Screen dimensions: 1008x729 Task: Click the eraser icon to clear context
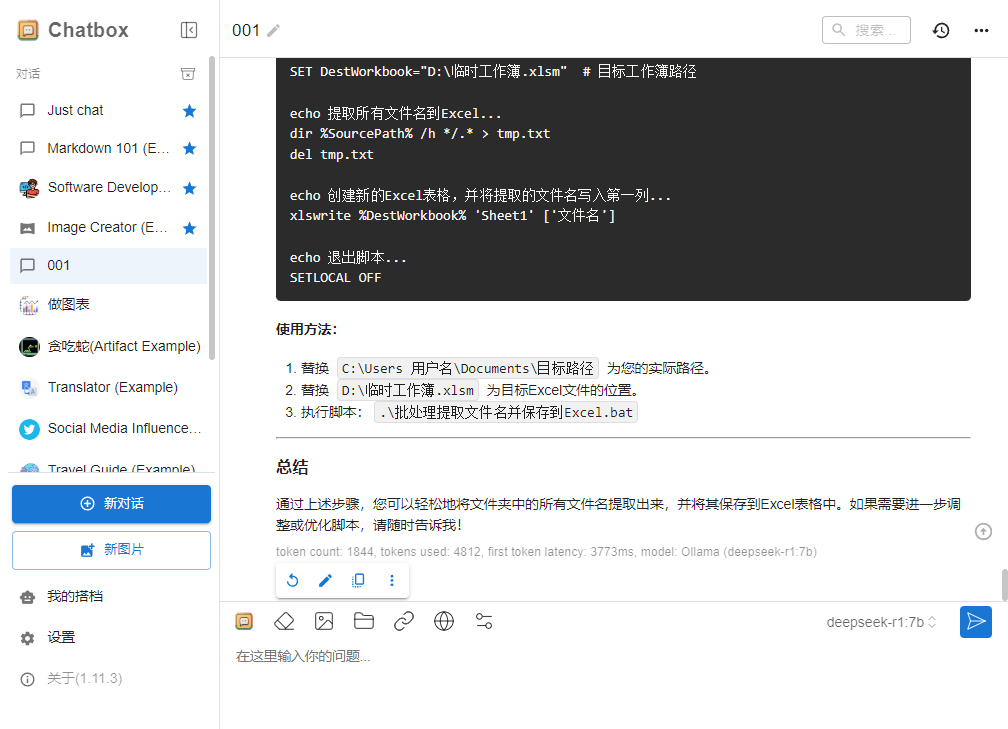pos(284,622)
